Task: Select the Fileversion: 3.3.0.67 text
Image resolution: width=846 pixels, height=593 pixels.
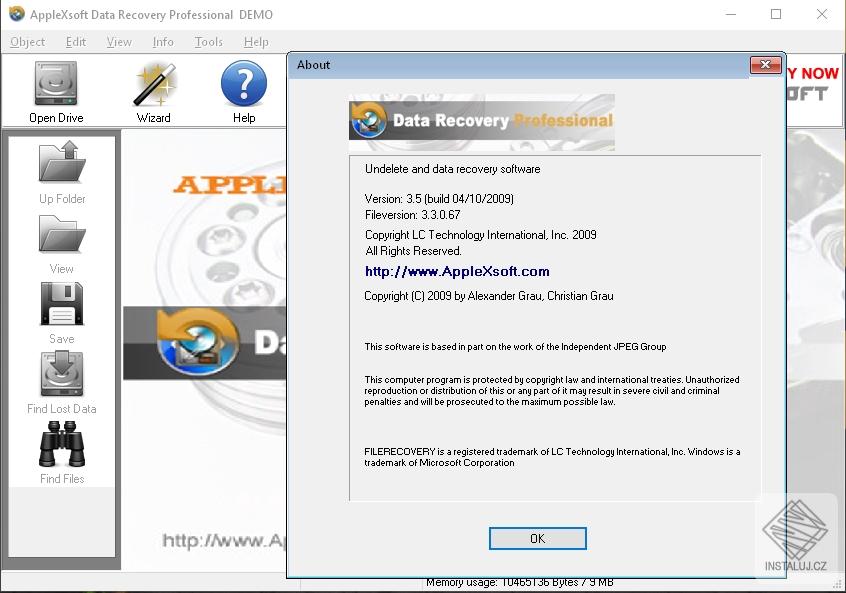Action: pyautogui.click(x=412, y=215)
